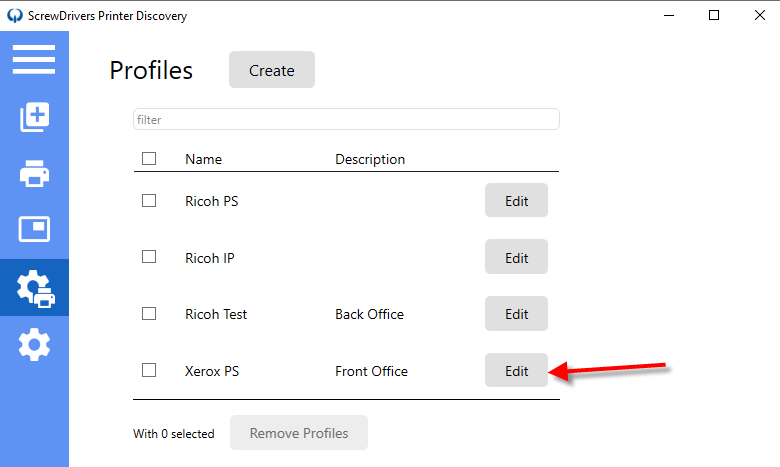The height and width of the screenshot is (467, 780).
Task: Toggle the select-all checkbox in the header
Action: 149,159
